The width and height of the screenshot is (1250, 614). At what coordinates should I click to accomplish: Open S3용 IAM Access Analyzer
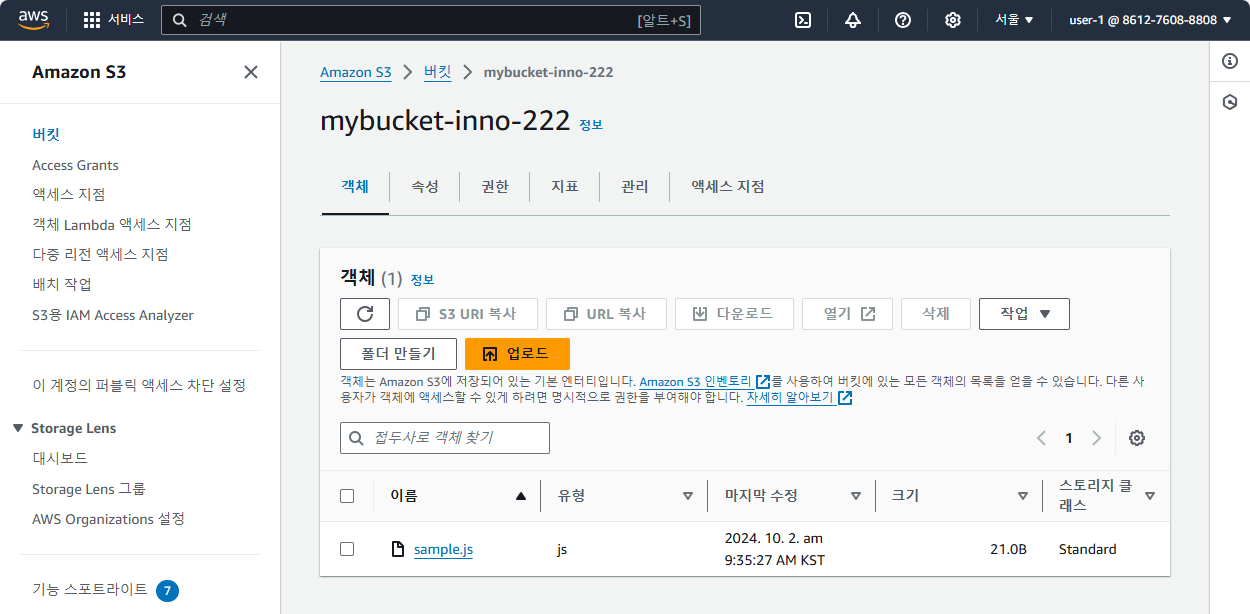point(113,315)
